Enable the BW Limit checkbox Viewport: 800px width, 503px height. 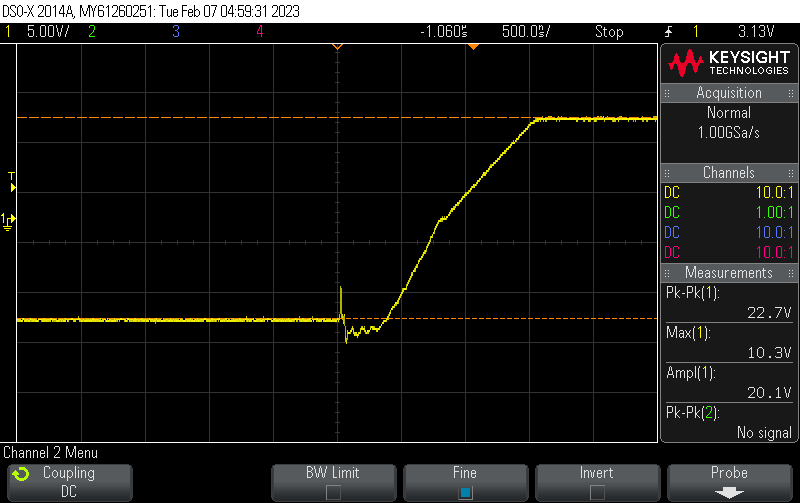point(333,492)
